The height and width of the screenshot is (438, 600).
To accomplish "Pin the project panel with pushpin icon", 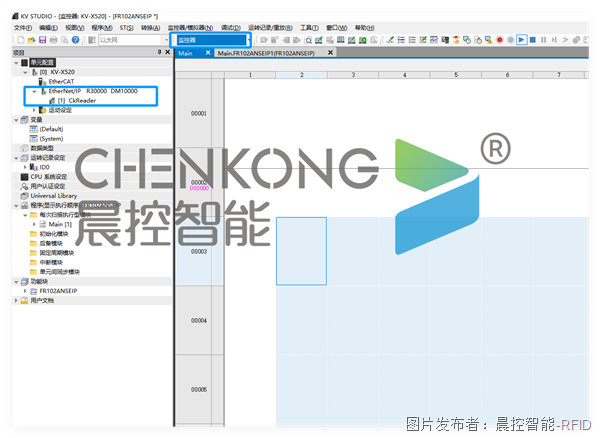I will (x=159, y=52).
